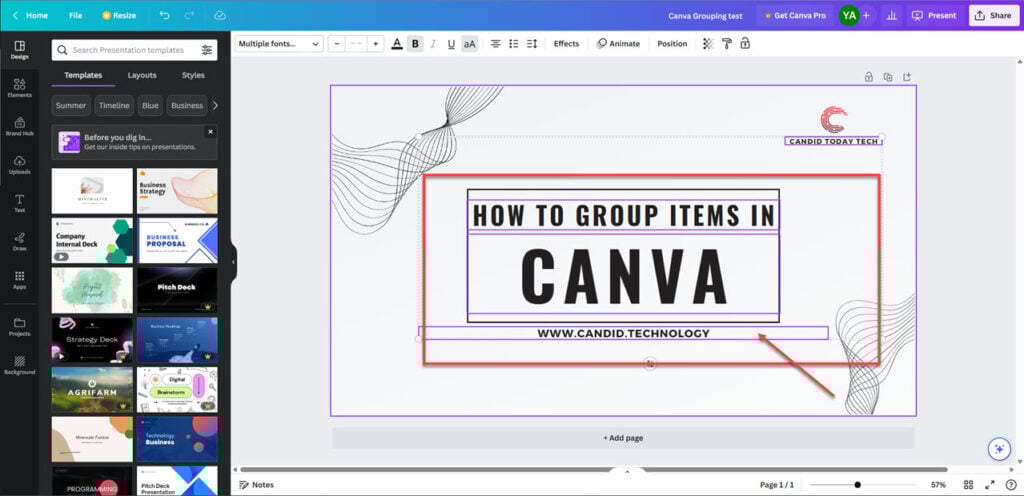
Task: Expand the page thumbnails tray
Action: click(x=627, y=472)
